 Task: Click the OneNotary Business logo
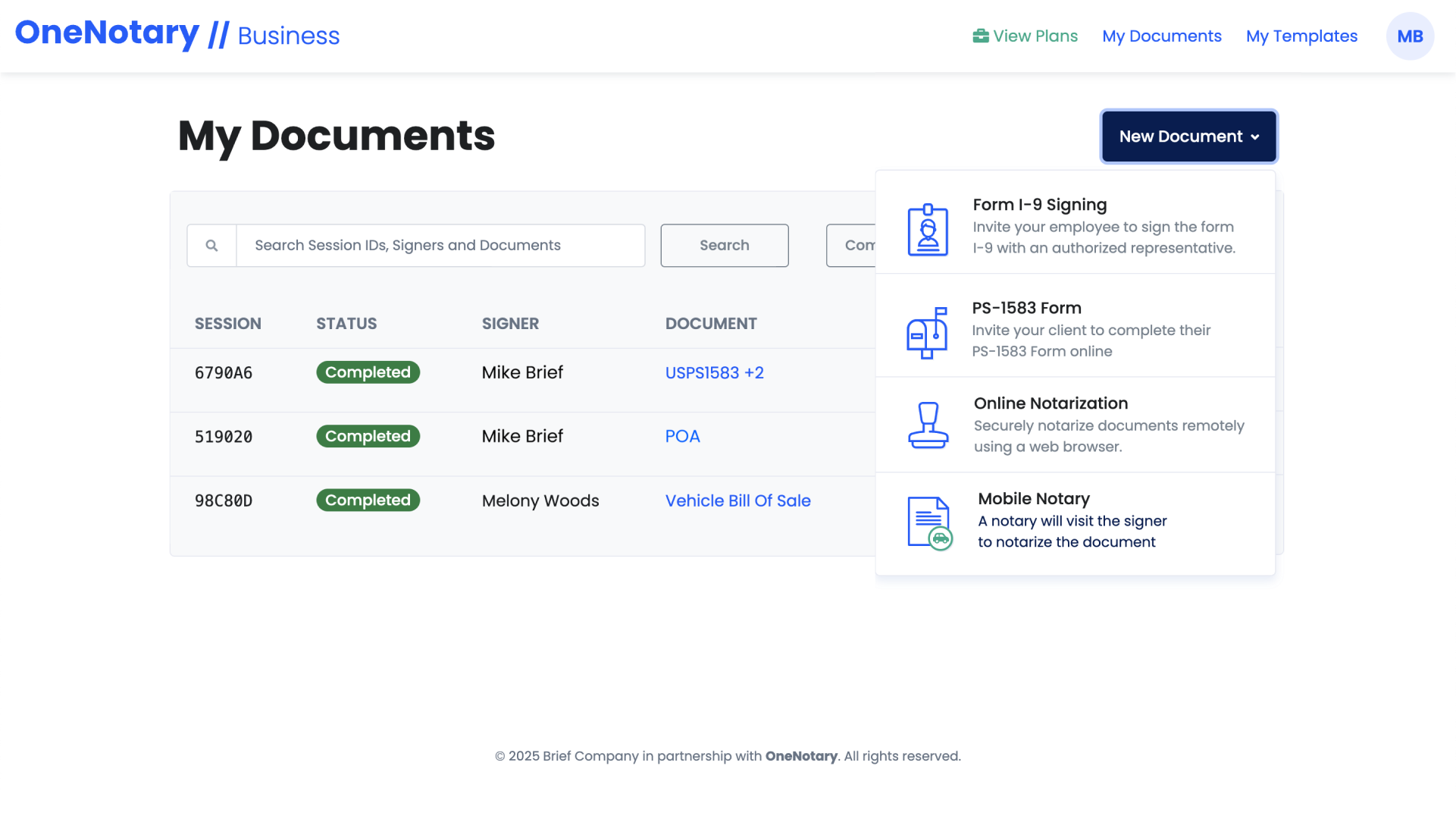coord(177,34)
